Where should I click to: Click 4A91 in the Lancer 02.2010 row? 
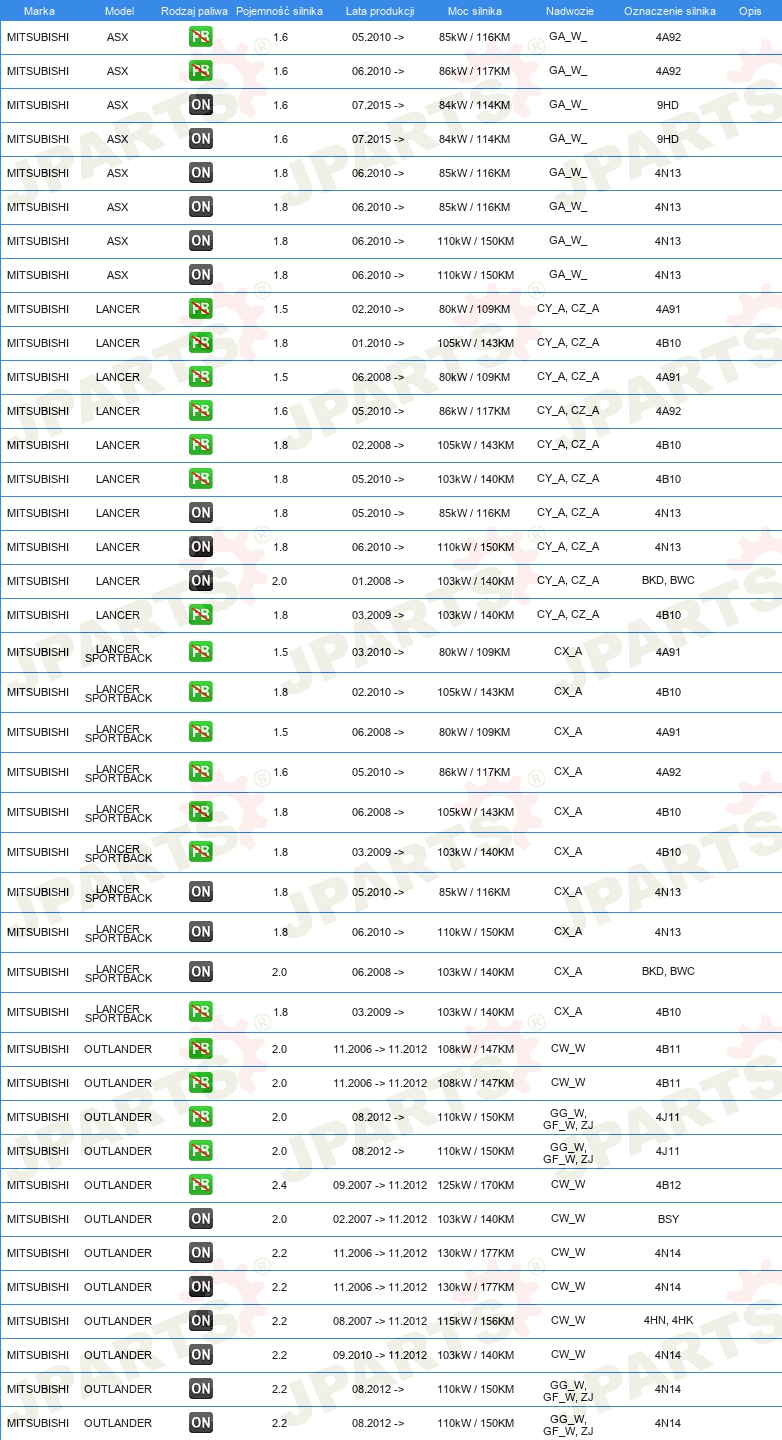point(668,309)
